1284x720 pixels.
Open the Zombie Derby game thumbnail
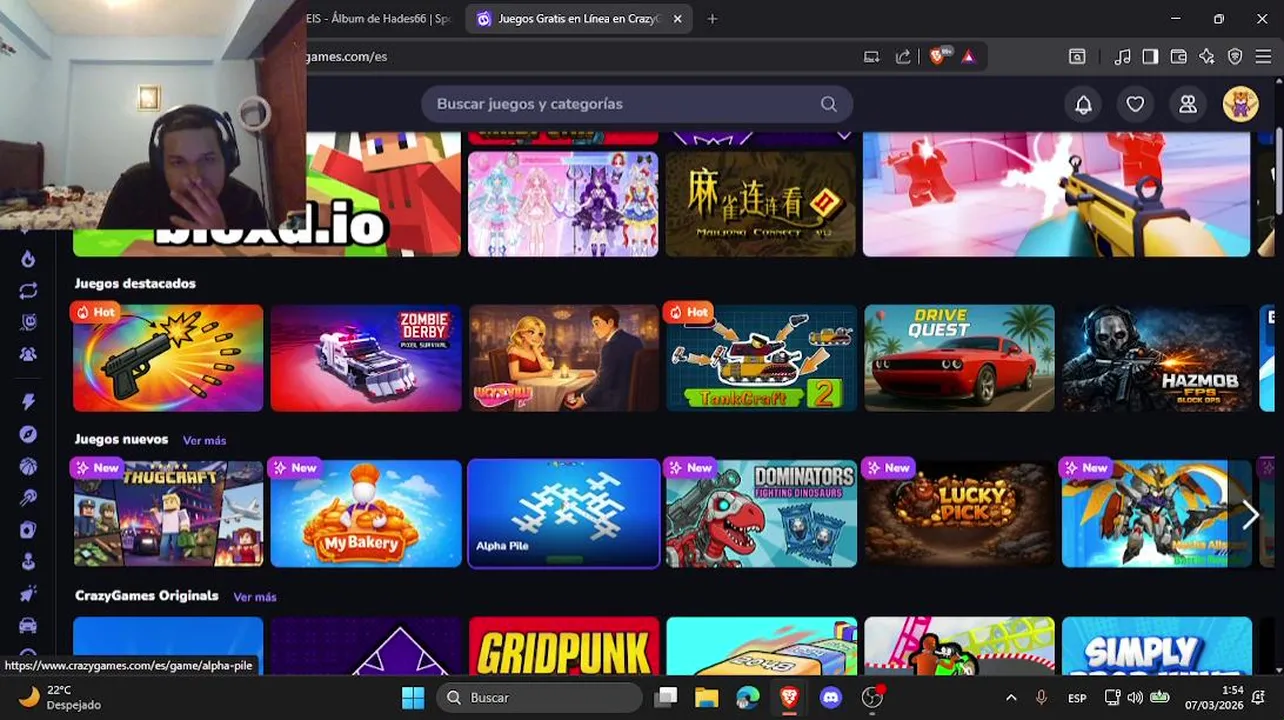click(366, 358)
